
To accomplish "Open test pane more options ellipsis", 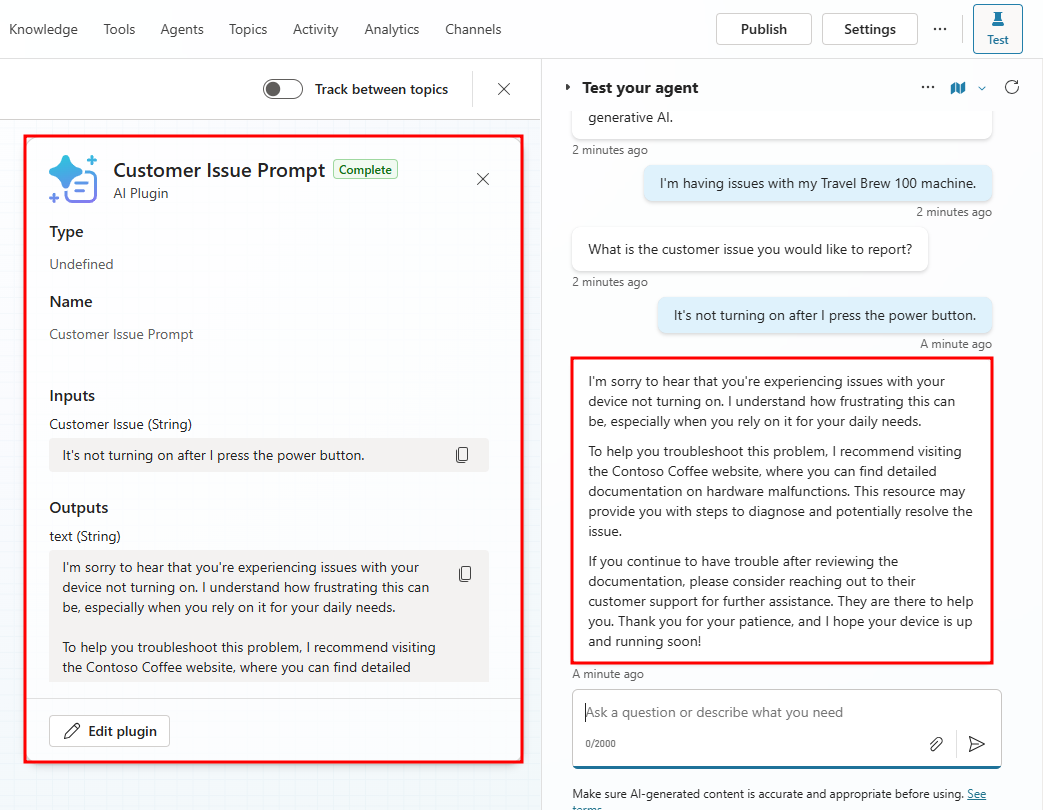I will tap(928, 88).
